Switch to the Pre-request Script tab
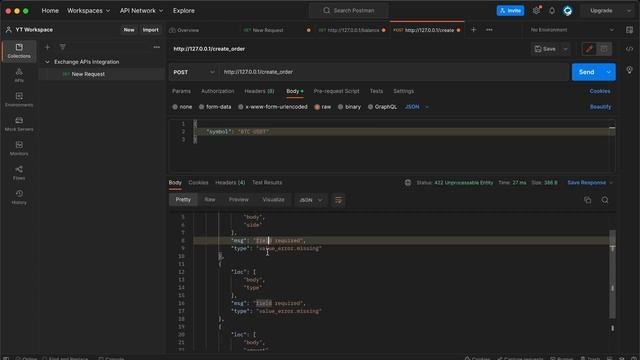Screen dimensions: 640x360 point(336,91)
